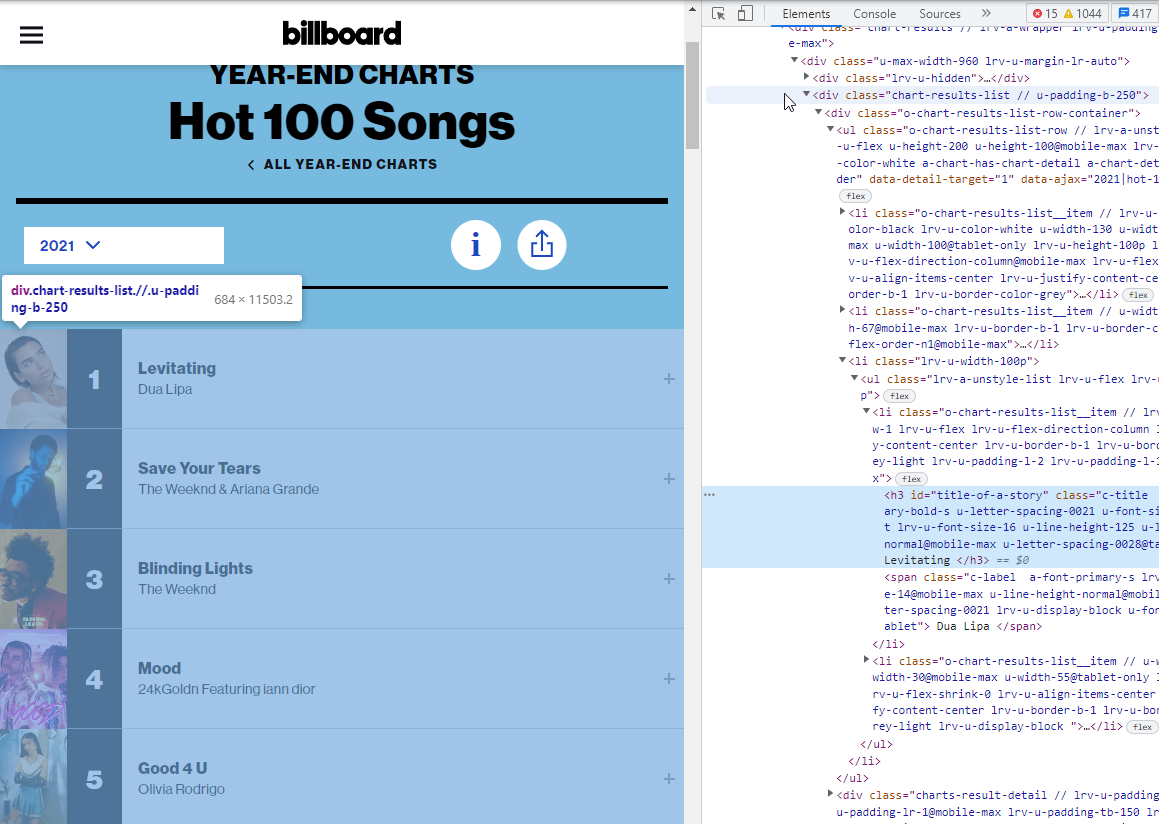Switch to the Console tab
The height and width of the screenshot is (824, 1159).
874,14
